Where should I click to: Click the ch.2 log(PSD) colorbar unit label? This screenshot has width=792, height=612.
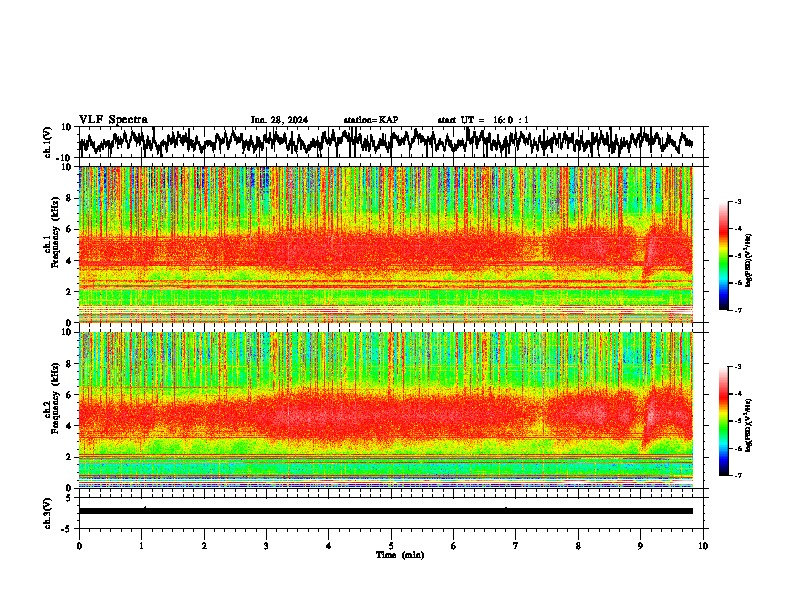coord(748,425)
